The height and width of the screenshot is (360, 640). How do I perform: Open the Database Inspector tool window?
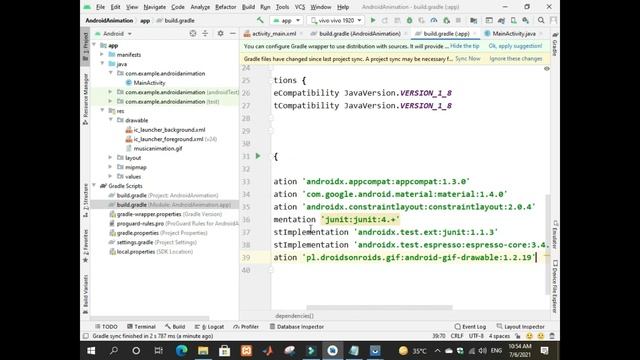coord(297,327)
